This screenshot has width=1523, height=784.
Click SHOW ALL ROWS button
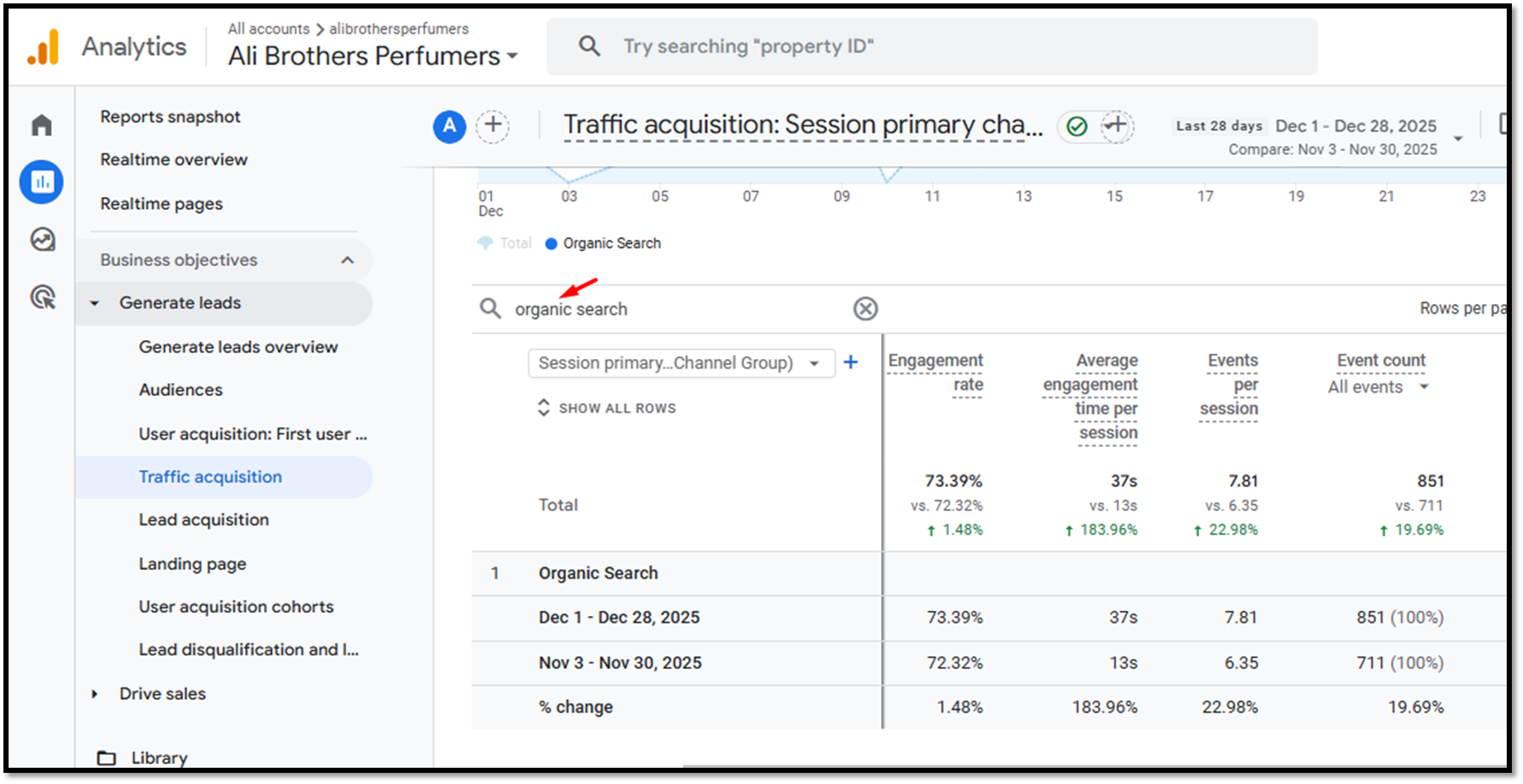(x=607, y=409)
